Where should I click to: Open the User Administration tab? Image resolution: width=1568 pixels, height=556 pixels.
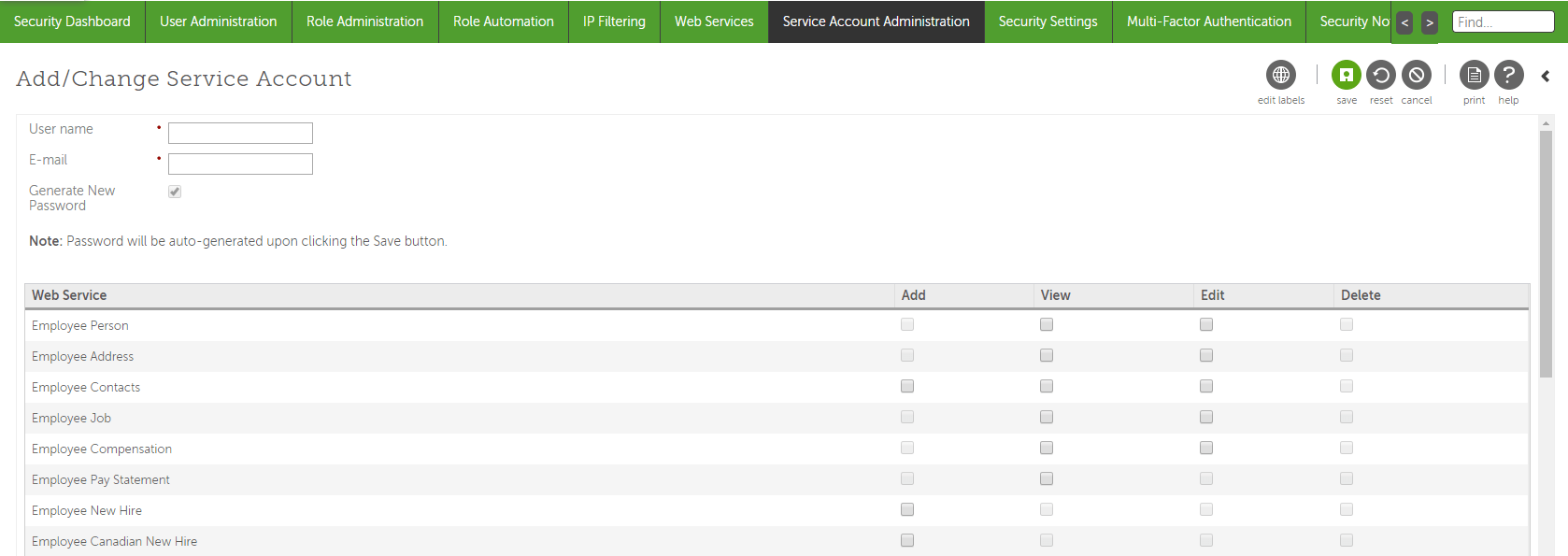[219, 21]
